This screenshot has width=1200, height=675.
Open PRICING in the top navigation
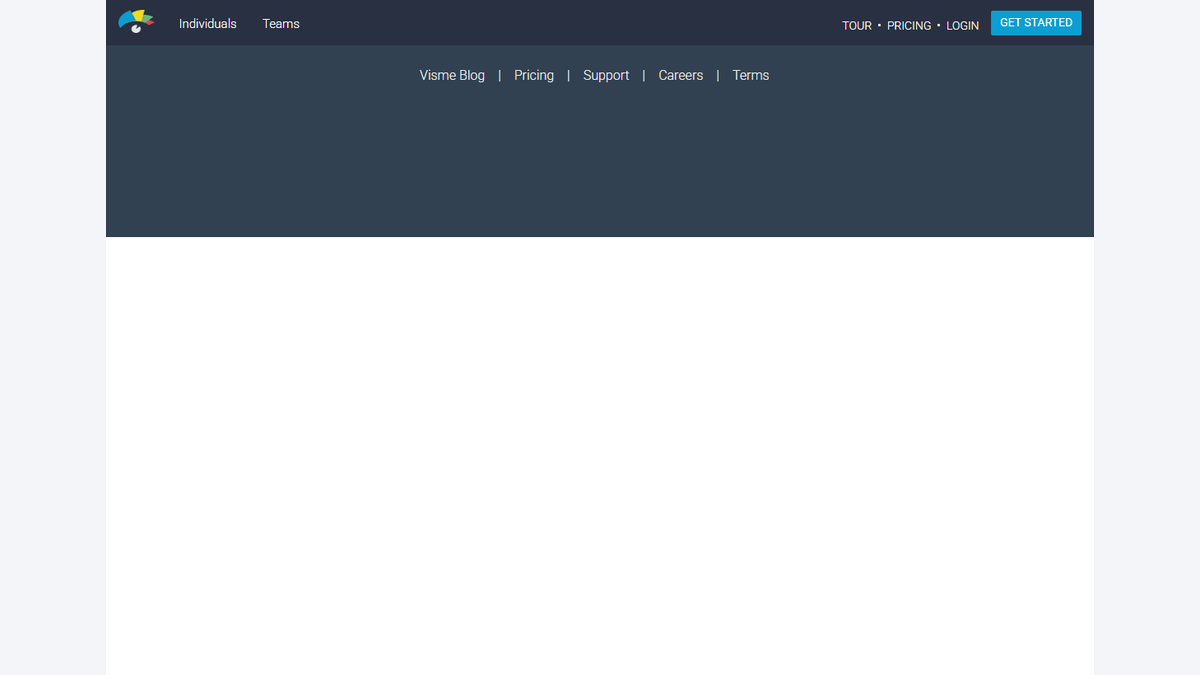[909, 26]
